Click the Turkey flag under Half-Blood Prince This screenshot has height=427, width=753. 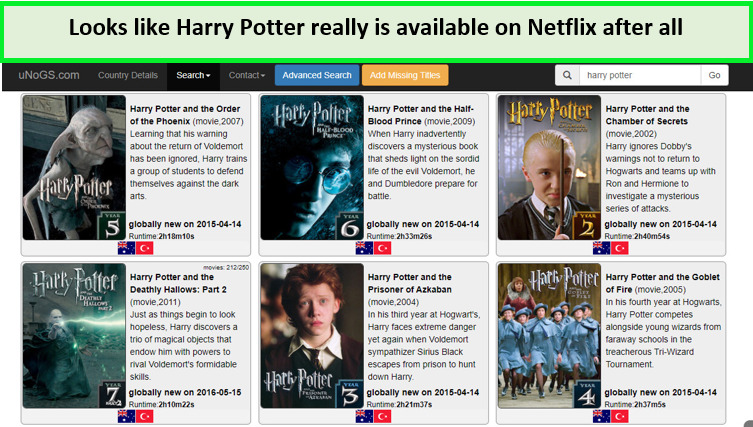382,248
